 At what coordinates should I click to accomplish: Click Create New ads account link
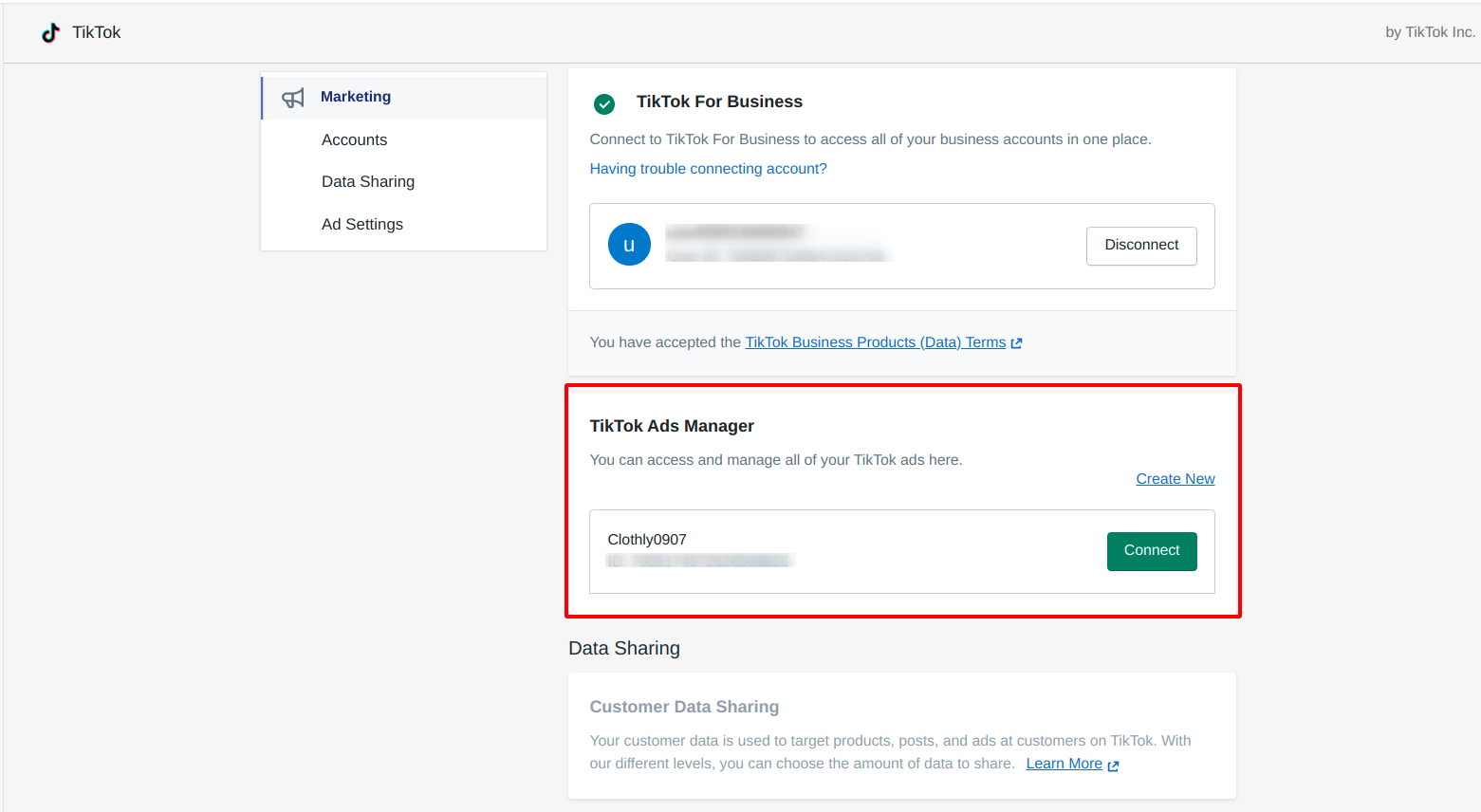point(1176,479)
